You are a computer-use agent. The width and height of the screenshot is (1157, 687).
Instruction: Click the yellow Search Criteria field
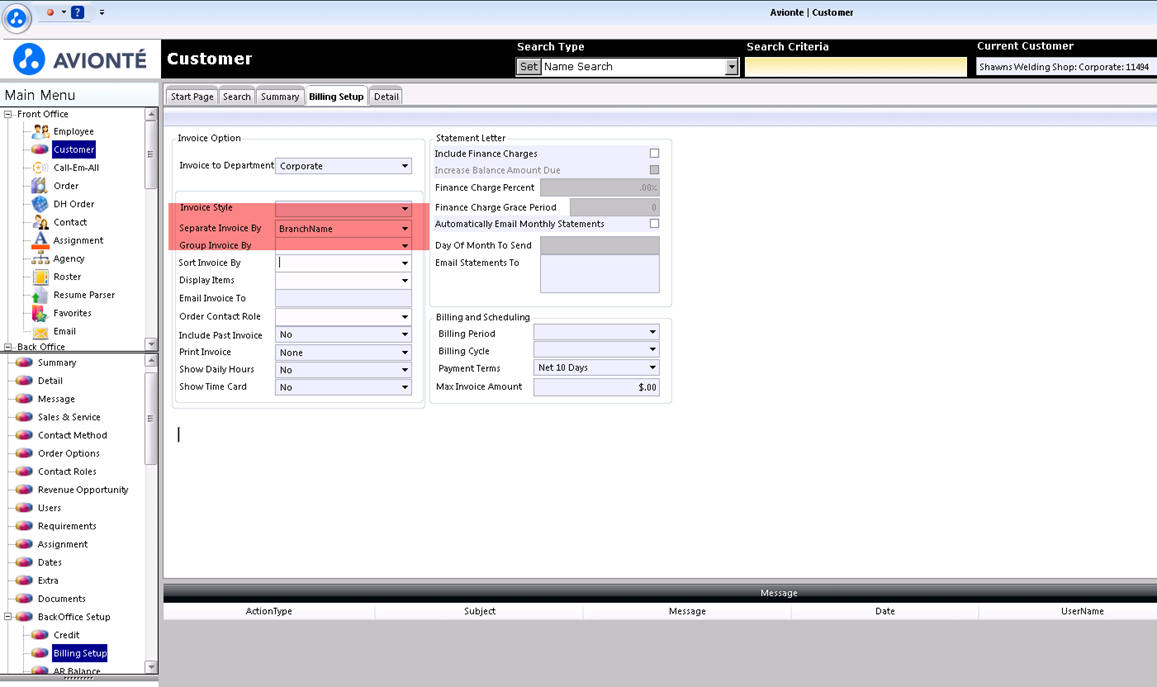click(855, 66)
